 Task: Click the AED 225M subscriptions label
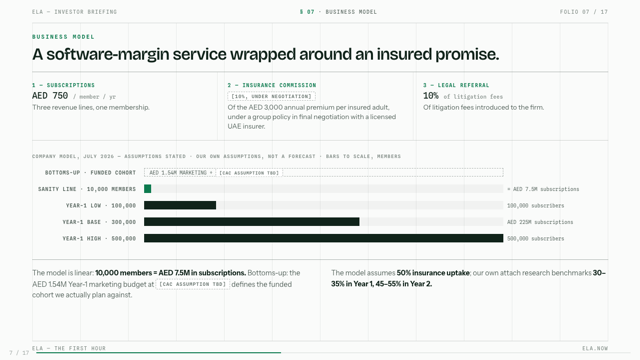coord(540,222)
